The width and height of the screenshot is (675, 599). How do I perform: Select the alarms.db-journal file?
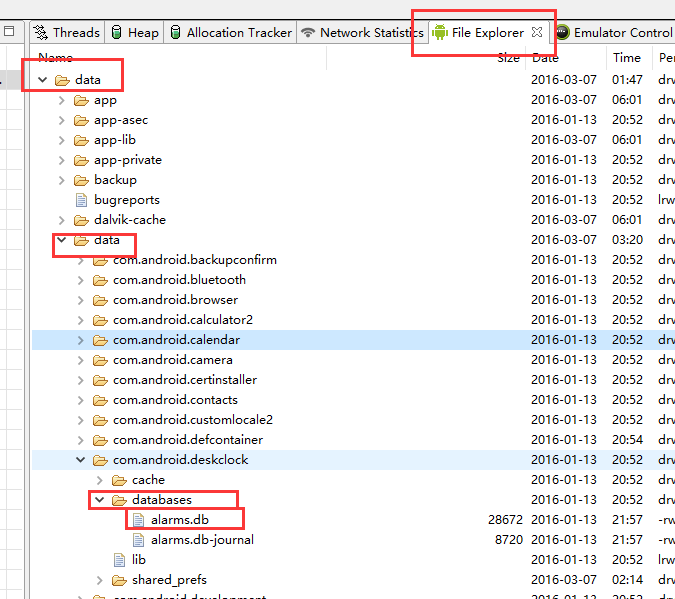tap(202, 540)
